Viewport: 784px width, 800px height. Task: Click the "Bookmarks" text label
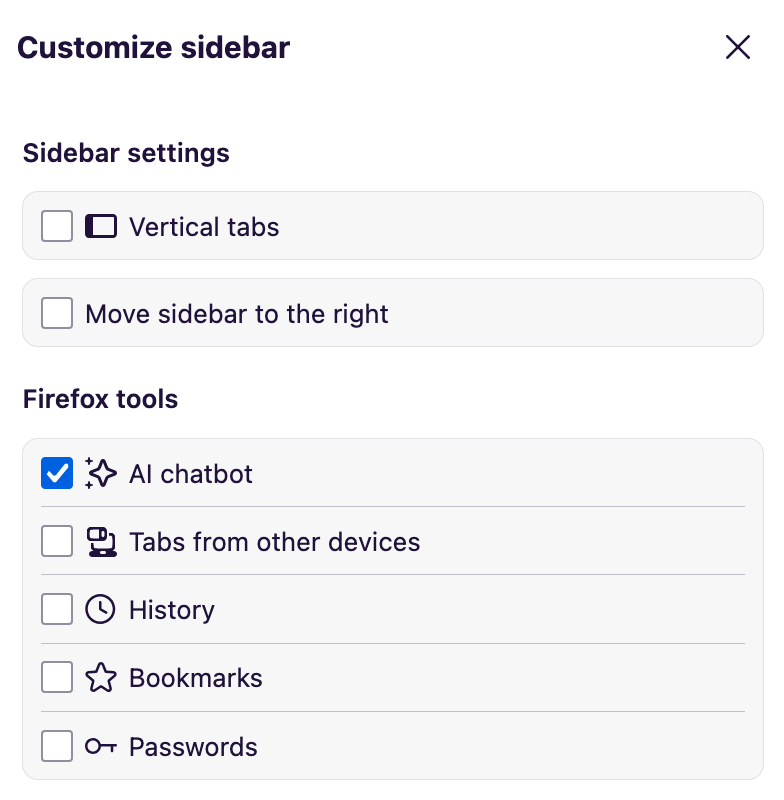[x=196, y=678]
